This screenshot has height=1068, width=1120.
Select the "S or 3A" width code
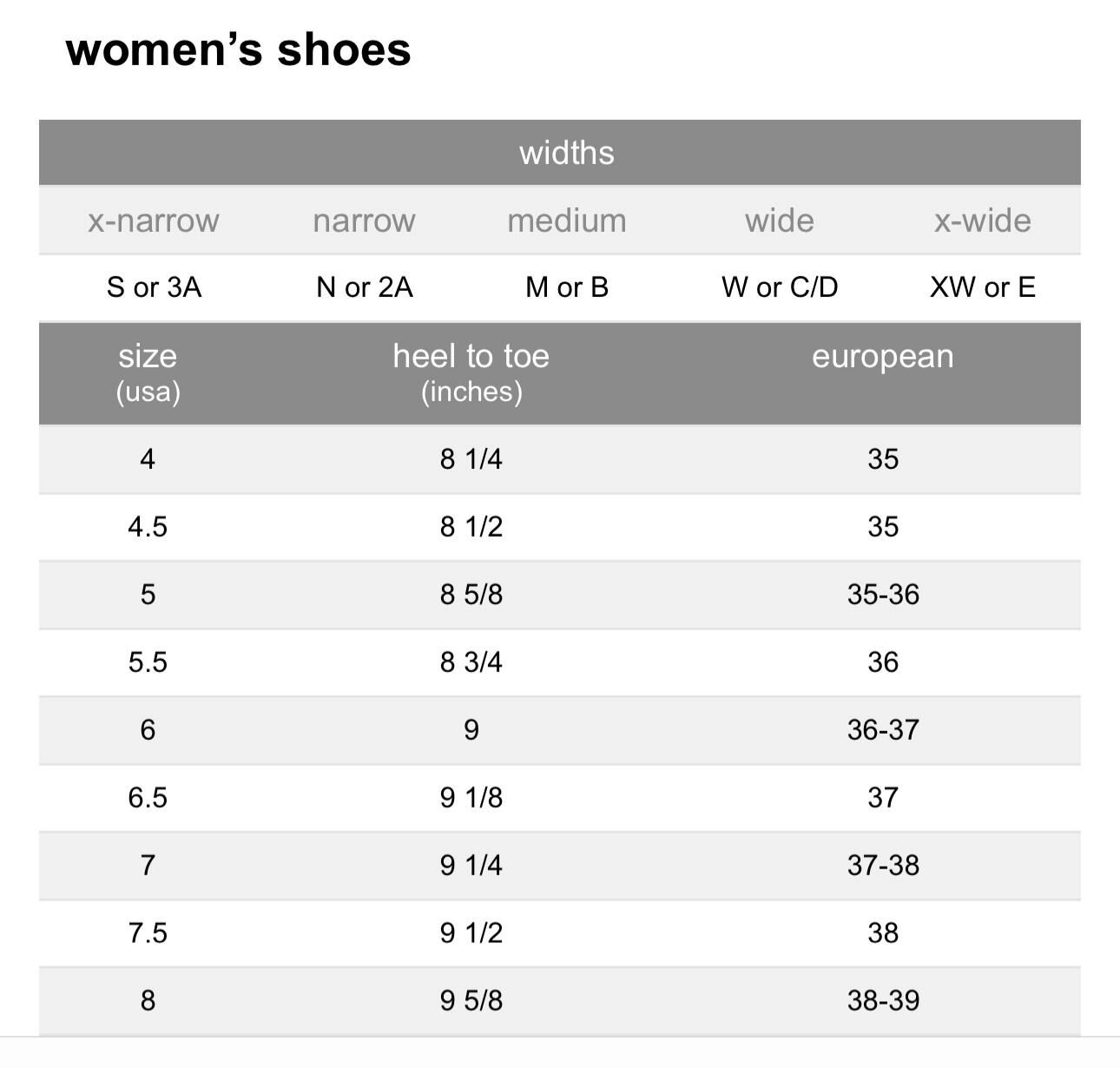(x=154, y=287)
